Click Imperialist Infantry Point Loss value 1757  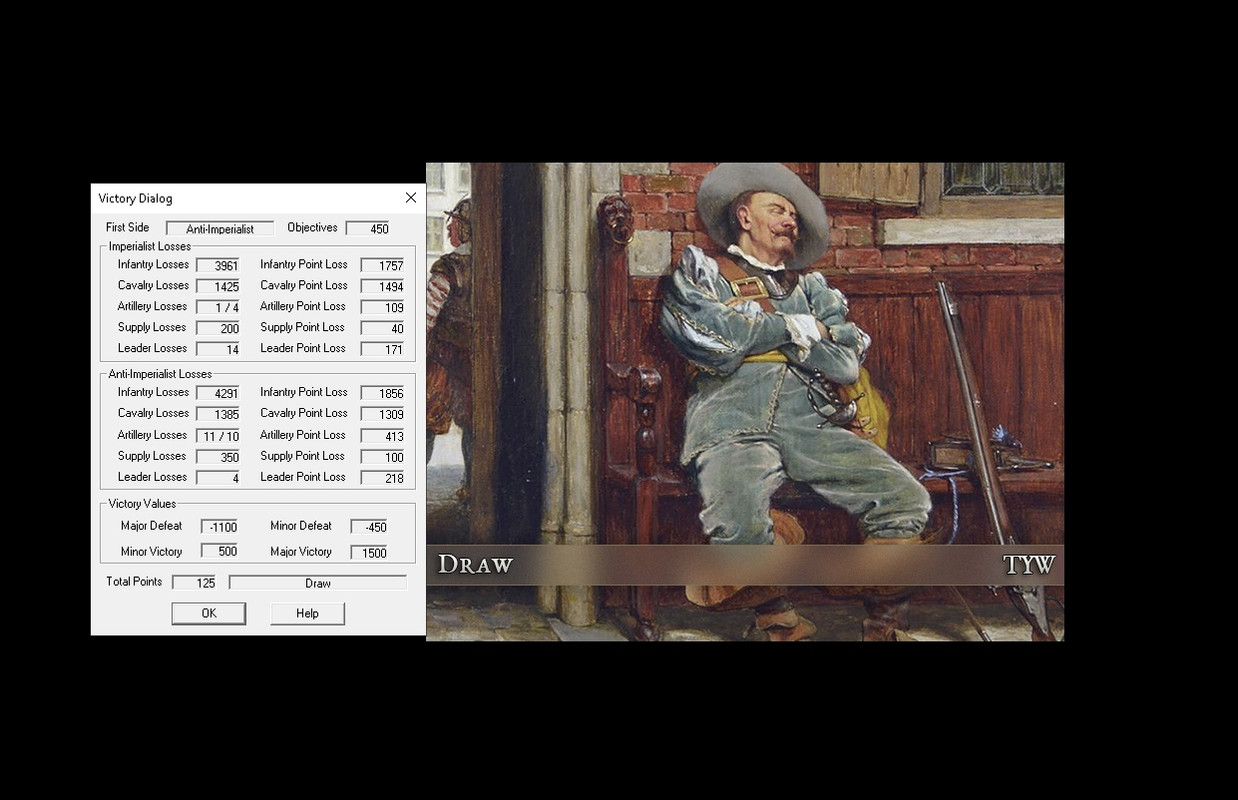(x=383, y=266)
